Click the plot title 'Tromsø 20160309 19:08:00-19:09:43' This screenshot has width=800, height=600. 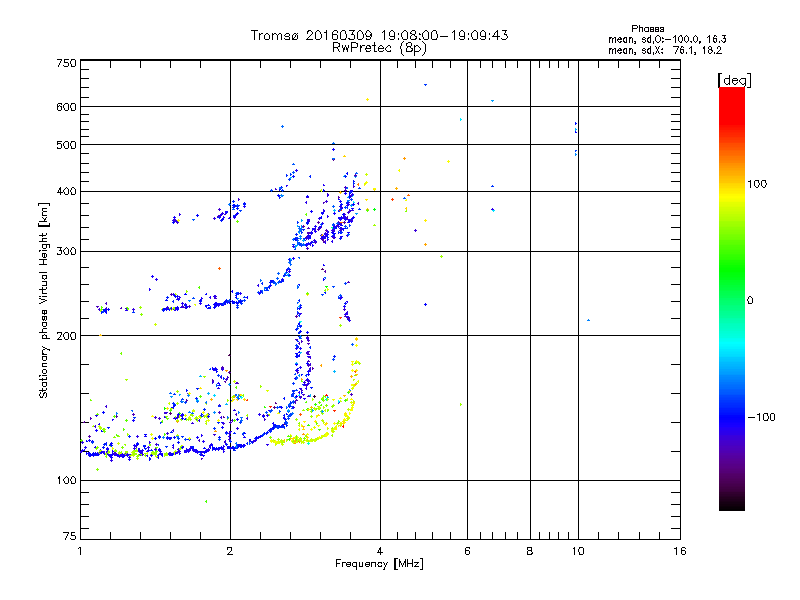click(379, 35)
